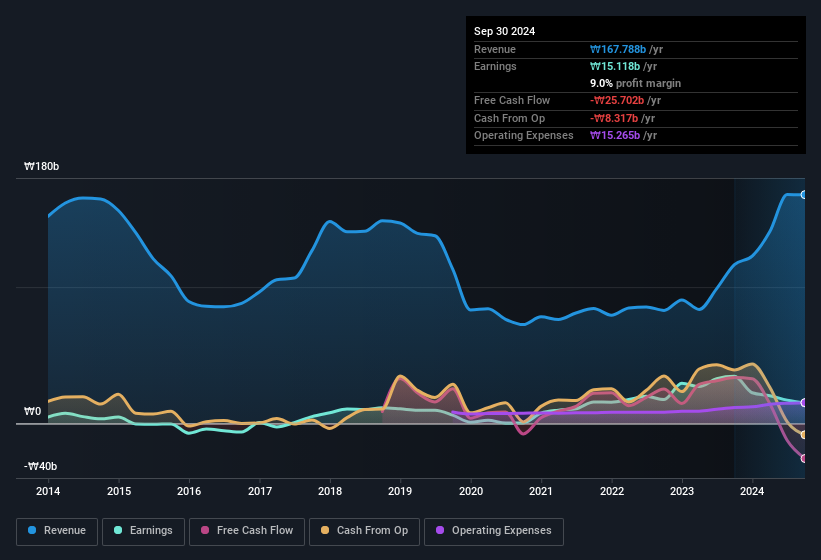Toggle the Revenue legend button

(x=57, y=531)
